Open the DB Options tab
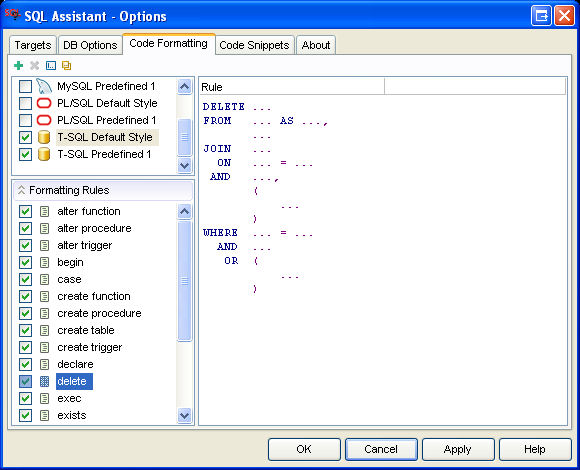This screenshot has height=470, width=580. tap(90, 45)
